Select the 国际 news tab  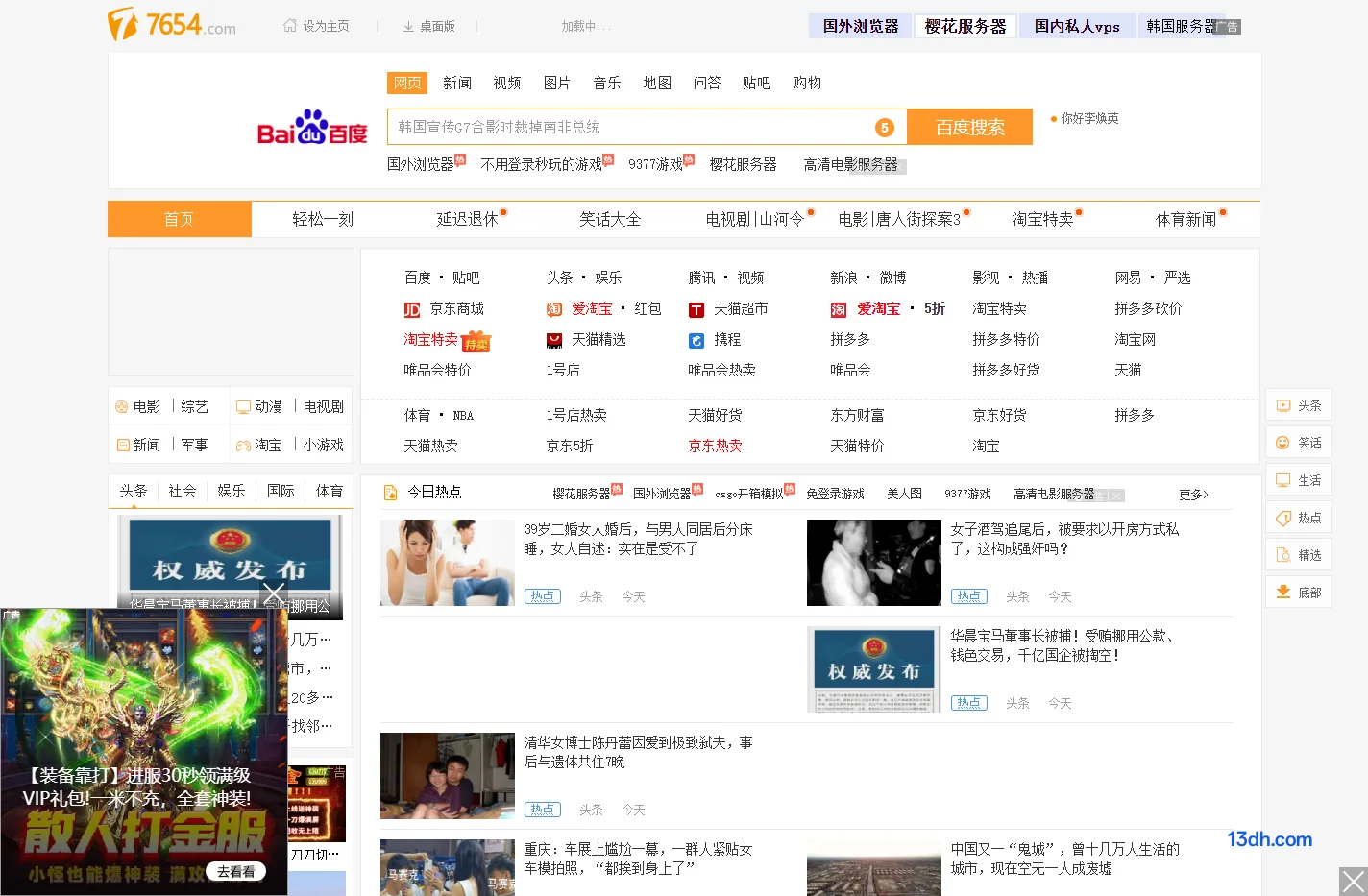(281, 491)
